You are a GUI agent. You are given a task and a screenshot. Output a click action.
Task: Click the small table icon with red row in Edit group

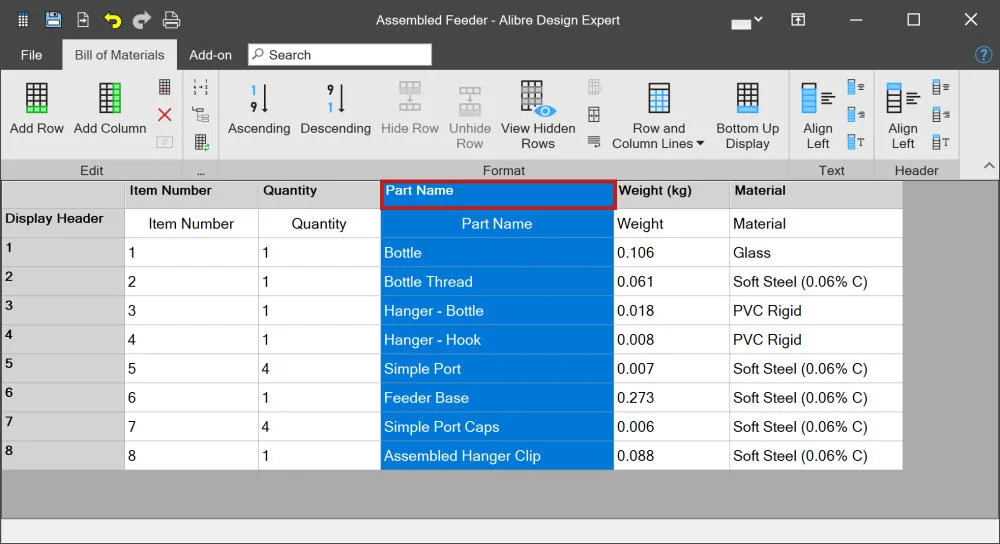point(165,87)
